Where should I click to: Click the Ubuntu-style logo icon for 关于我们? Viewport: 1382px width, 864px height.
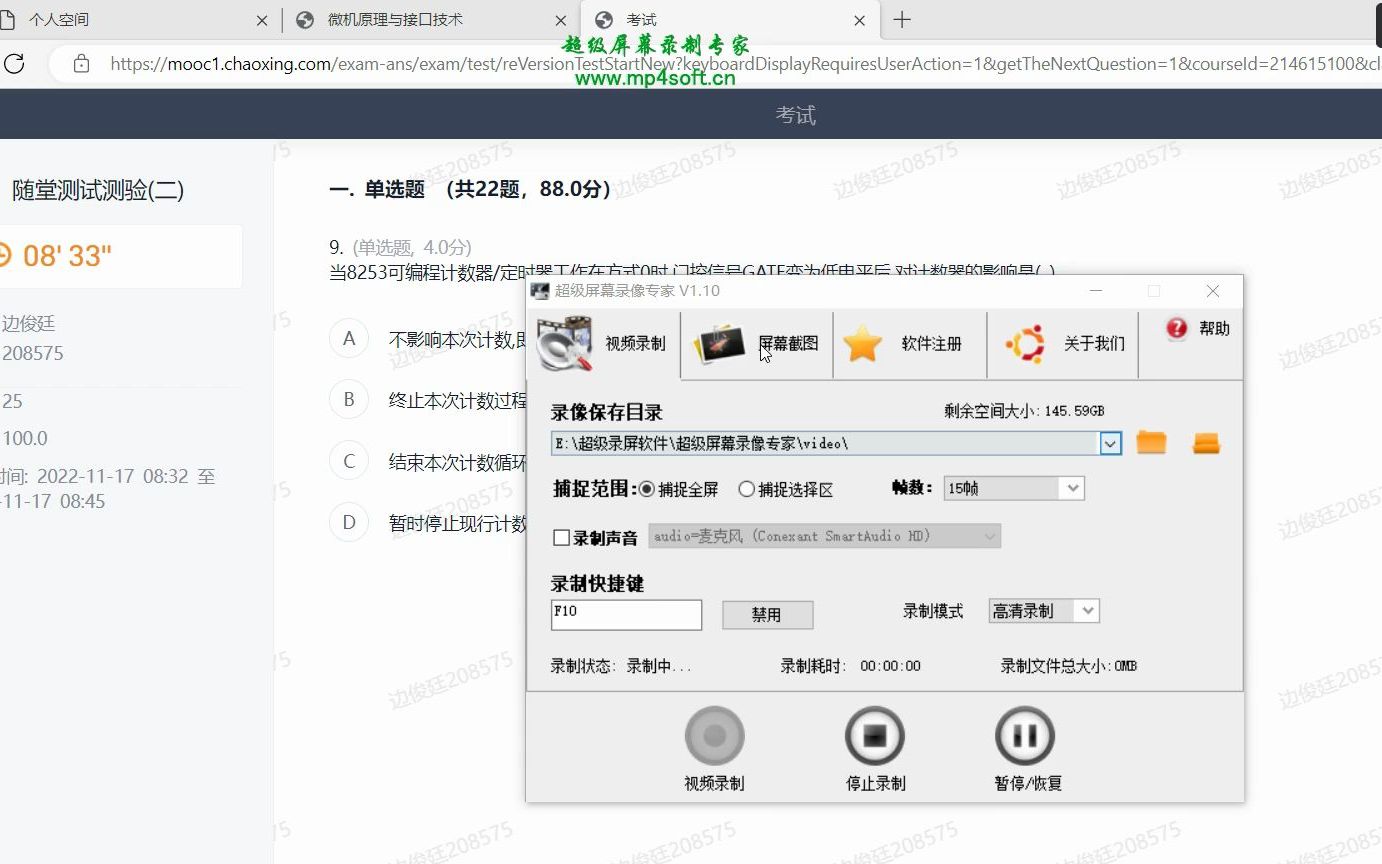coord(1025,344)
